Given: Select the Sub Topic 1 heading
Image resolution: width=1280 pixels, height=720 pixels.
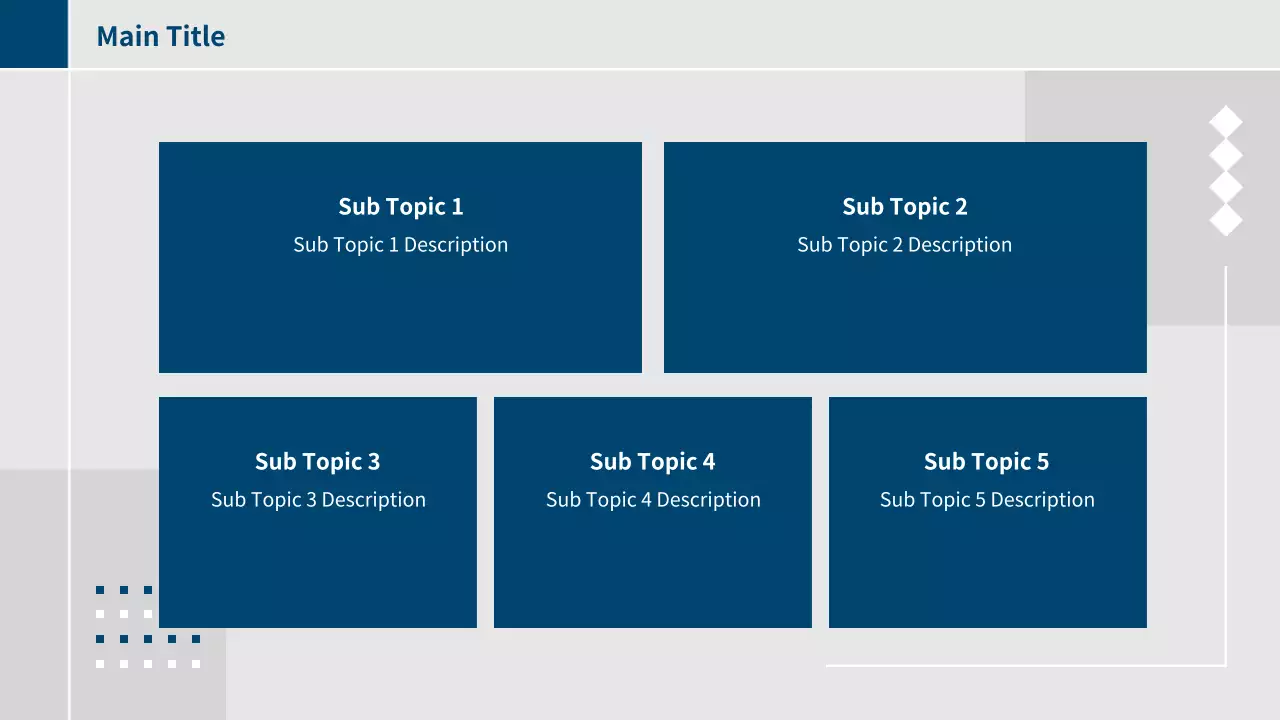Looking at the screenshot, I should [400, 207].
